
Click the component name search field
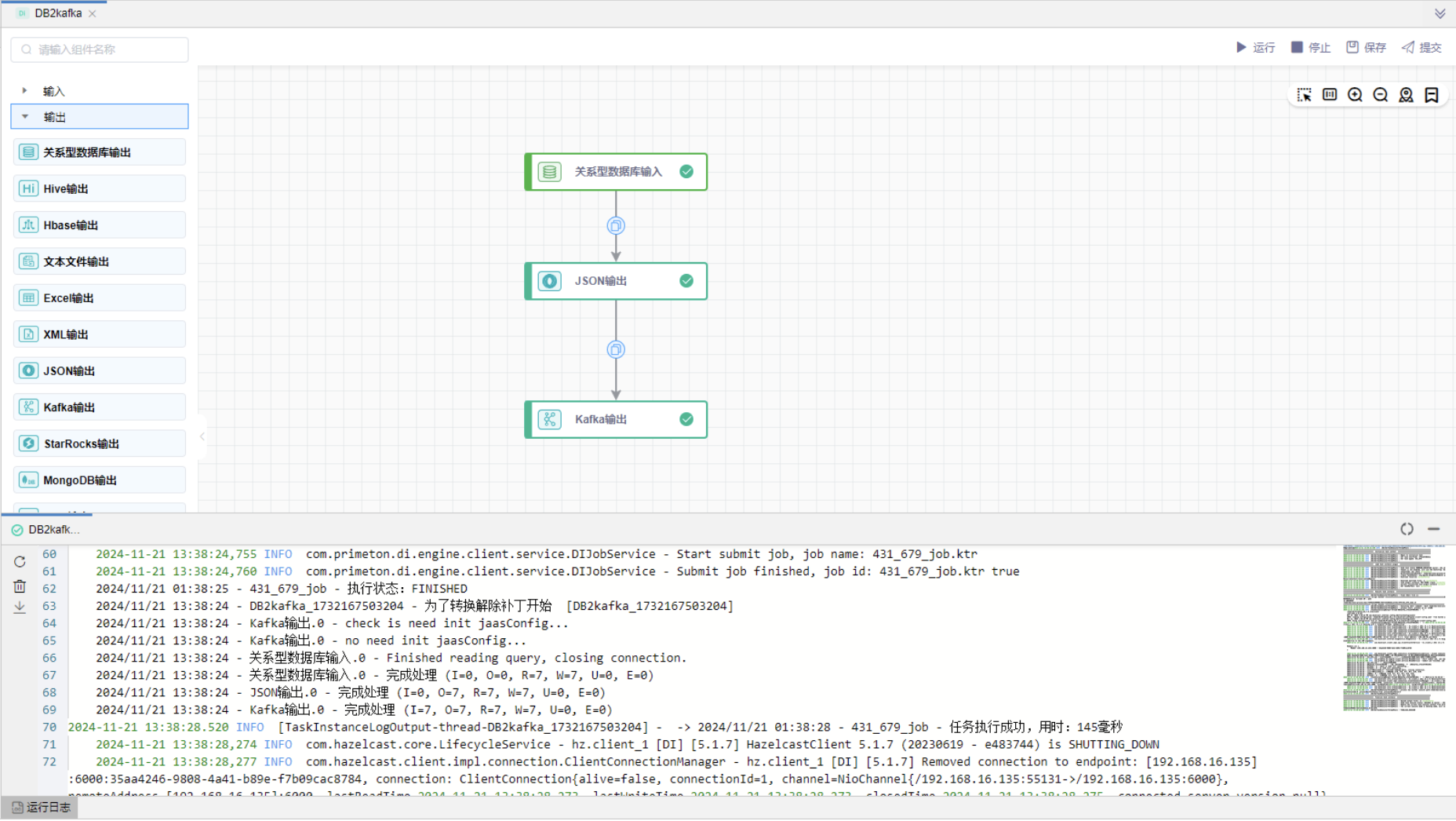coord(100,49)
